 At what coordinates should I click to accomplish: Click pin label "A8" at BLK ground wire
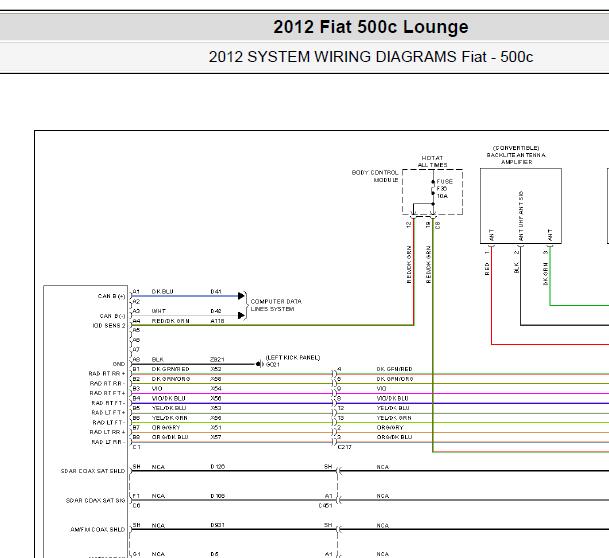point(136,360)
